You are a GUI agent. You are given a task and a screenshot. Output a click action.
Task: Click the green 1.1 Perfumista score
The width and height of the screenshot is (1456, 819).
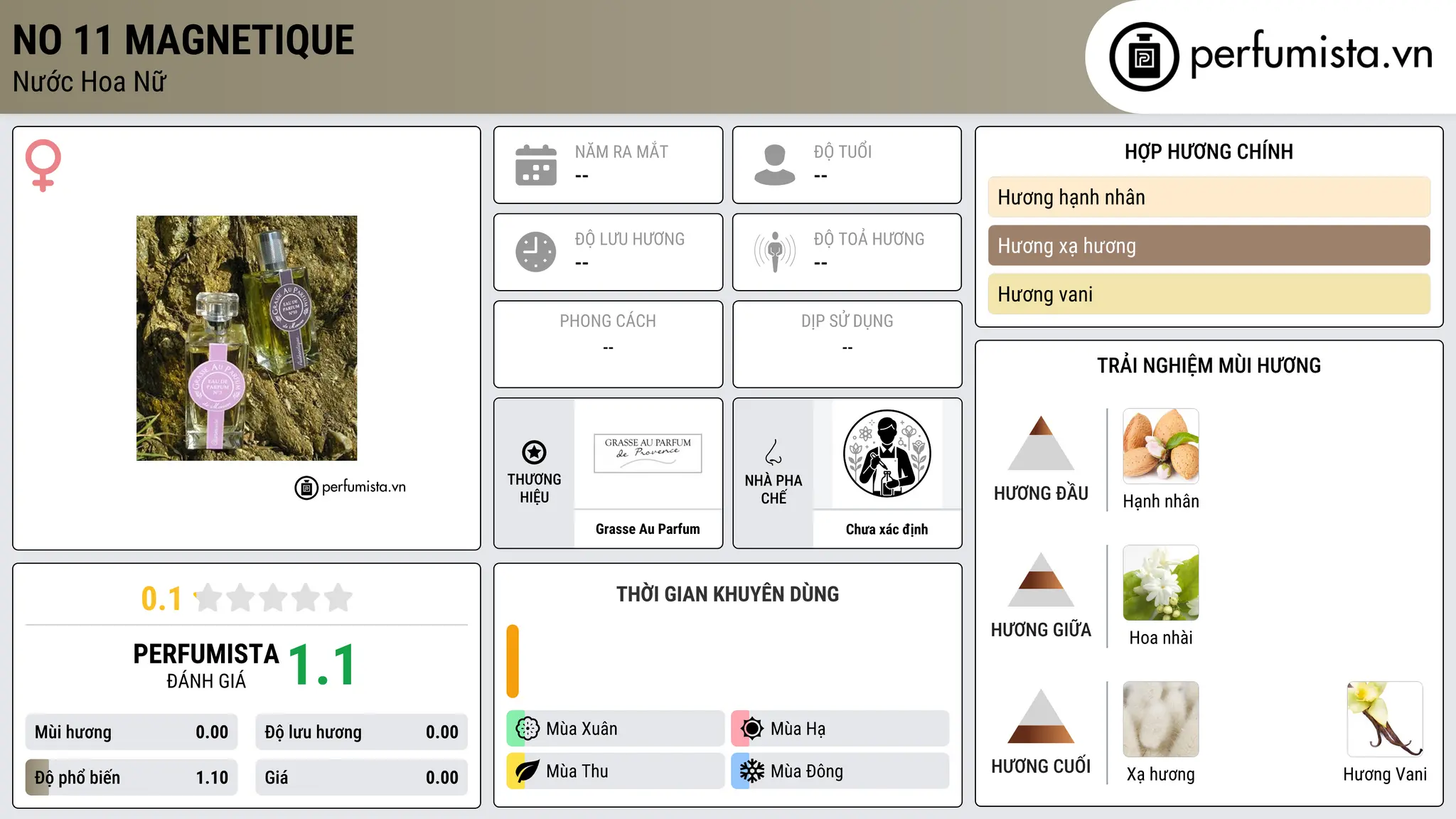(x=322, y=665)
